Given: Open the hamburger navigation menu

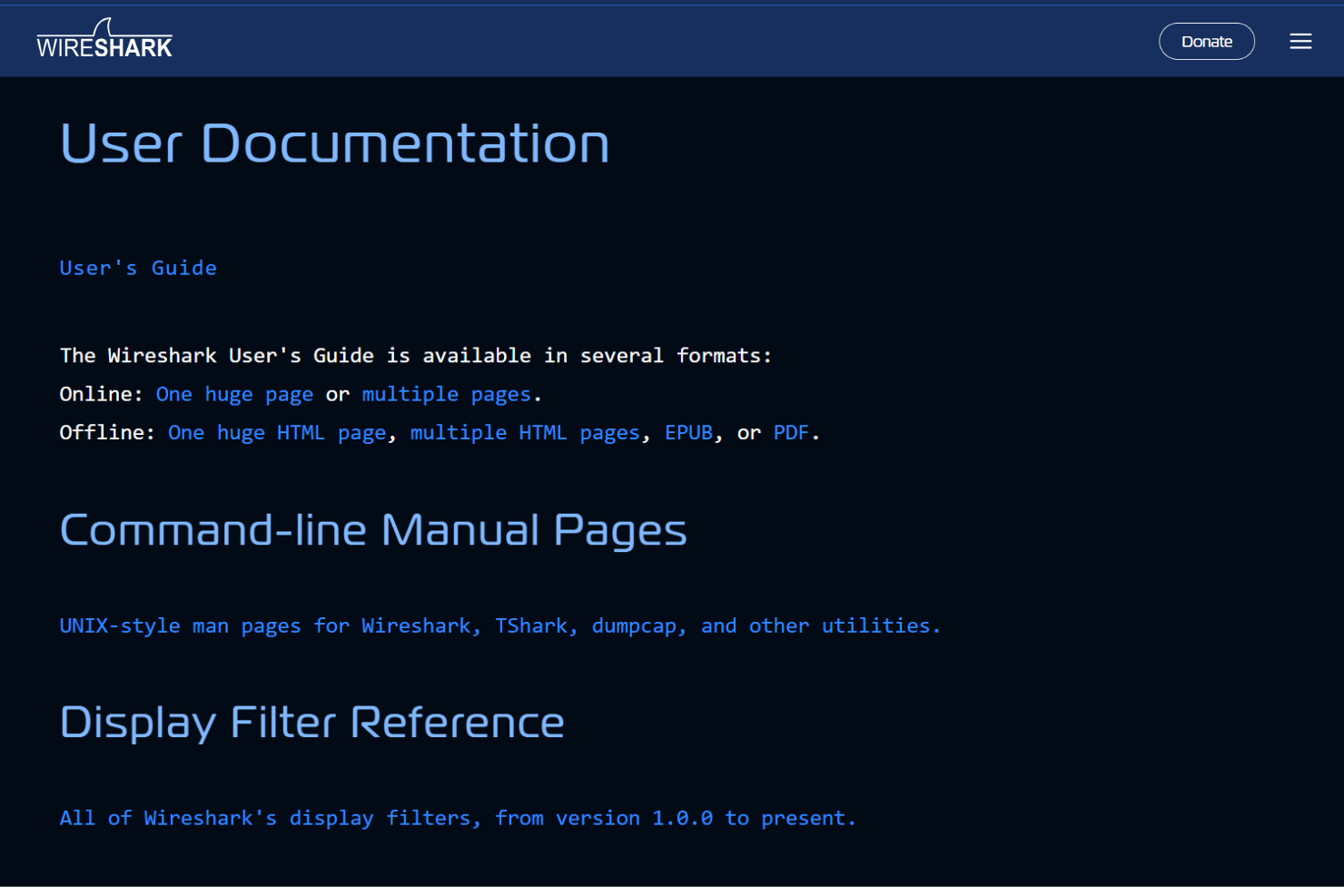Looking at the screenshot, I should [x=1300, y=42].
